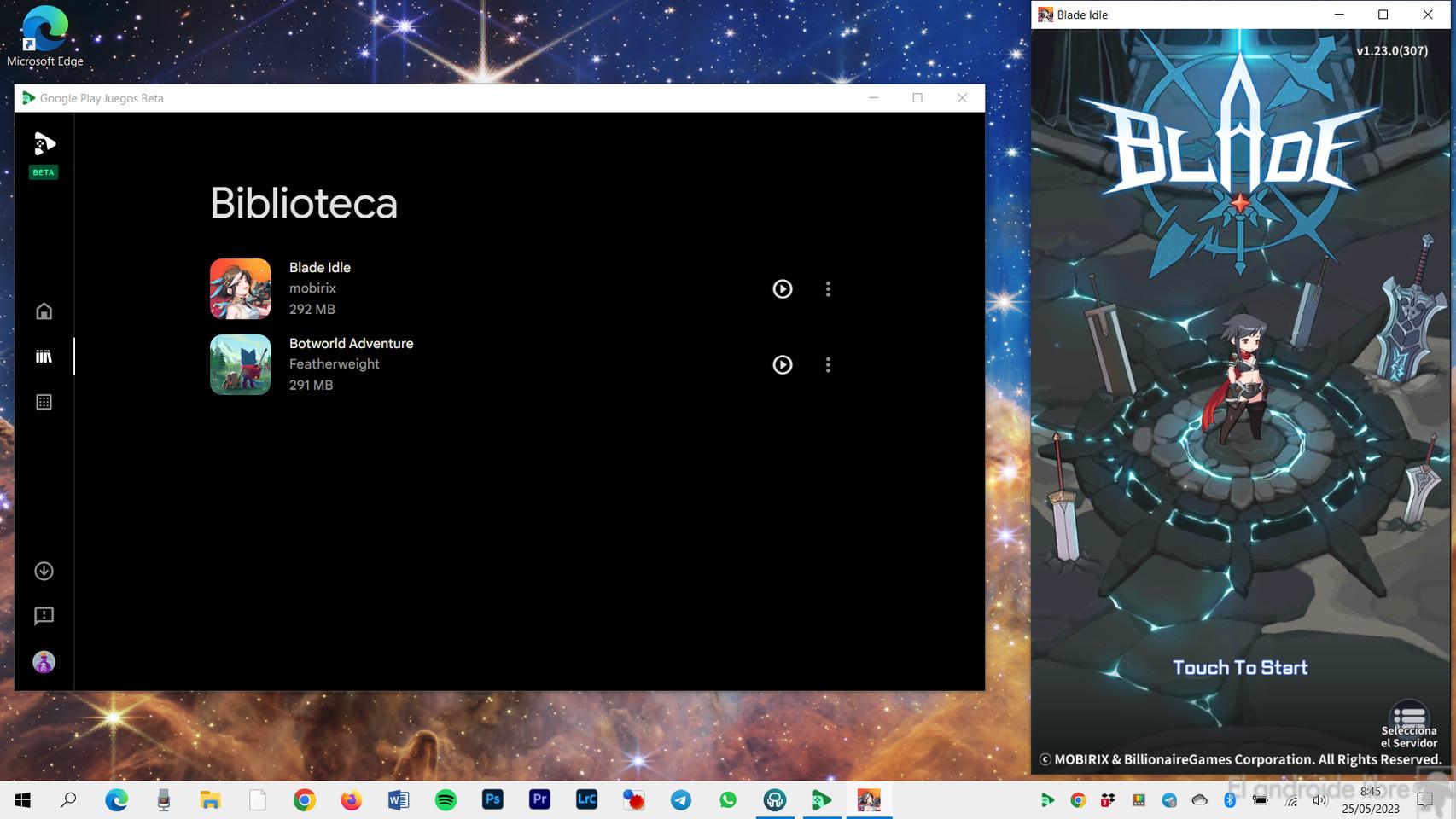Image resolution: width=1456 pixels, height=819 pixels.
Task: Open Microsoft Edge desktop shortcut
Action: tap(45, 36)
